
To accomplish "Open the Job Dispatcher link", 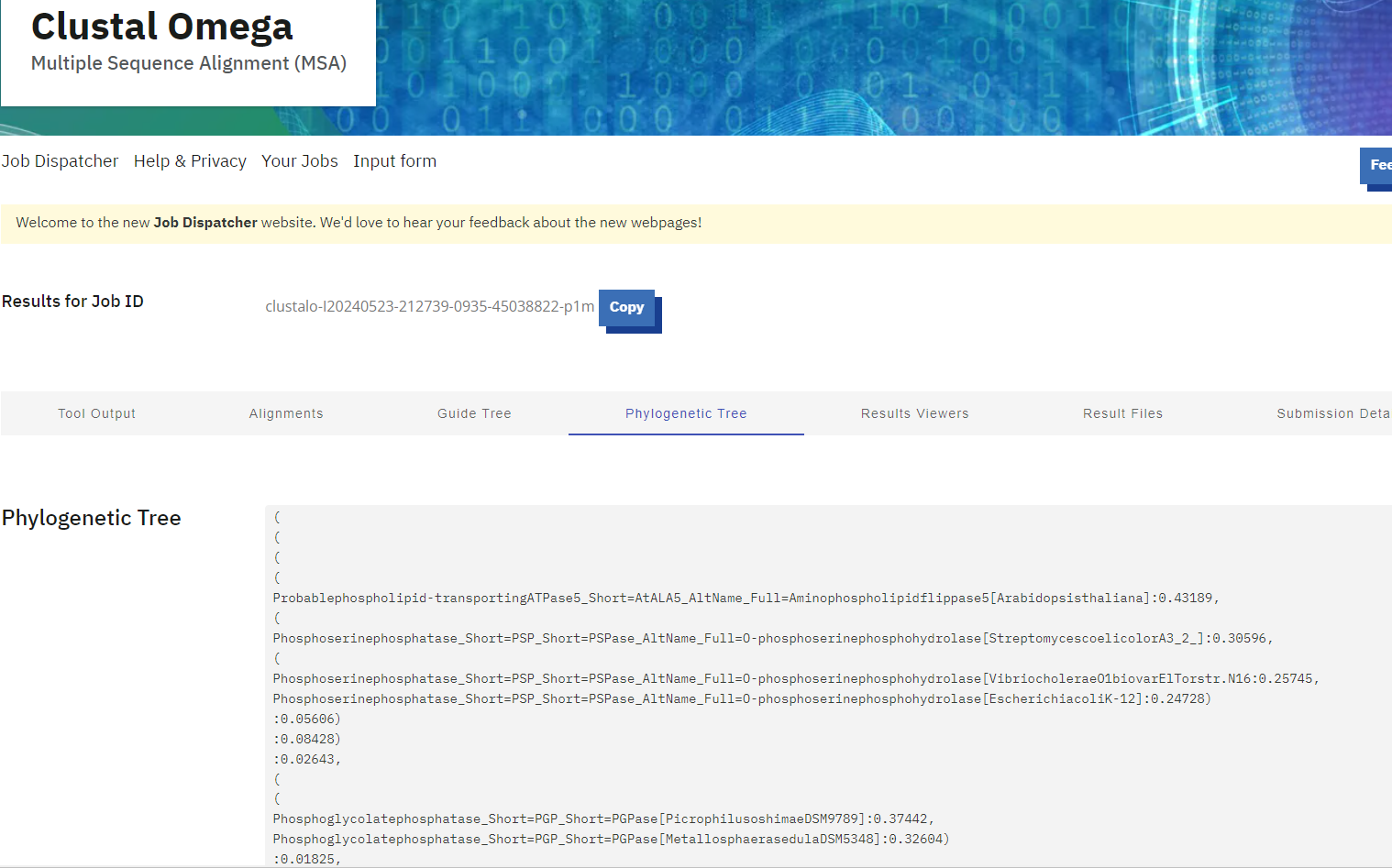I will click(x=60, y=161).
